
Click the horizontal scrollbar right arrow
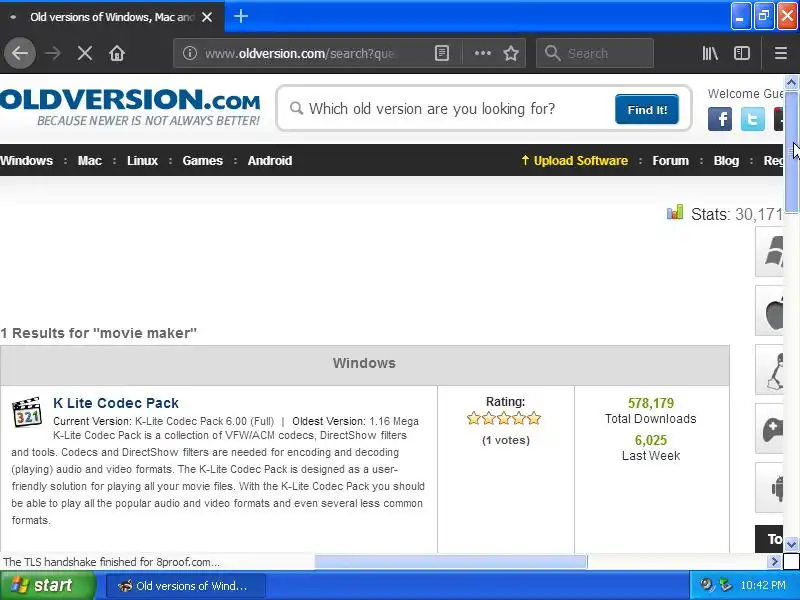[x=774, y=562]
